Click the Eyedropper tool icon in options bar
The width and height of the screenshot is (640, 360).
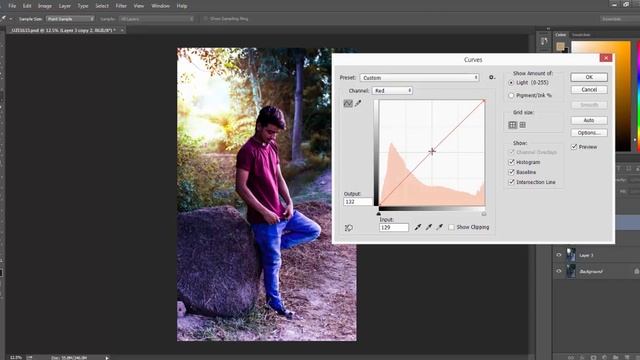[4, 19]
